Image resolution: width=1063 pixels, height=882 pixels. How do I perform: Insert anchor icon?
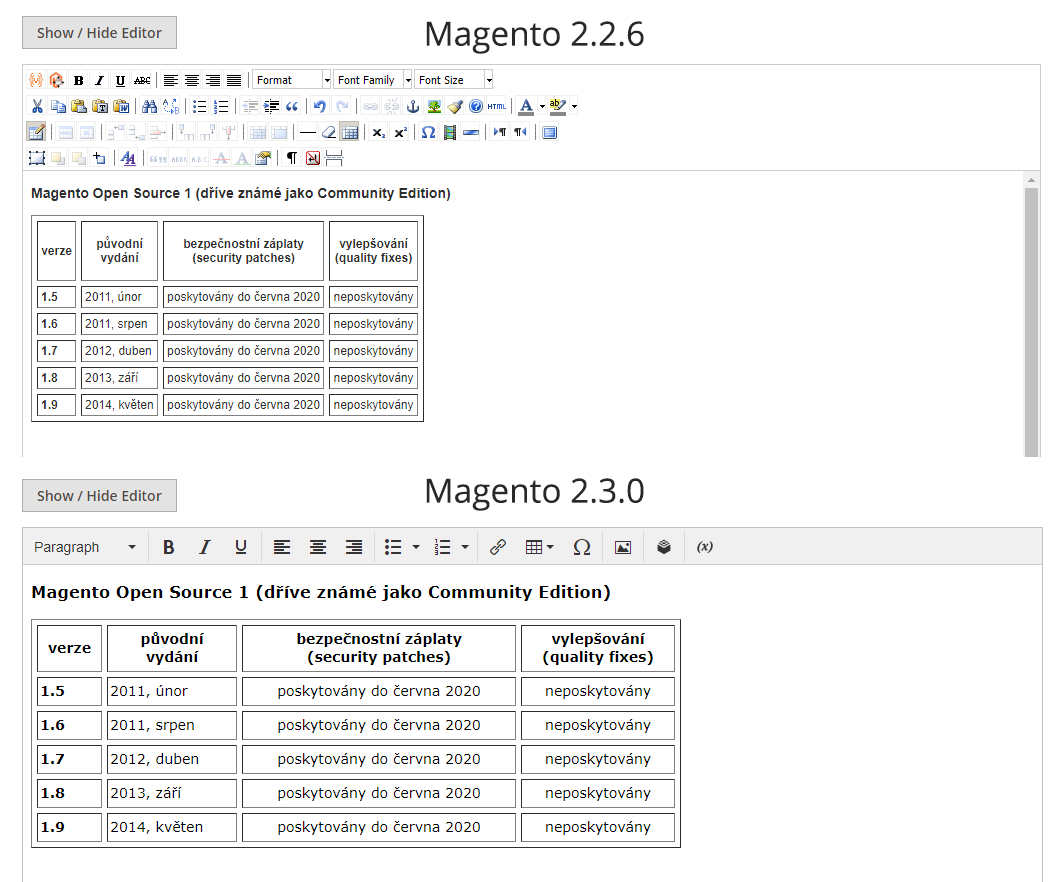[413, 106]
